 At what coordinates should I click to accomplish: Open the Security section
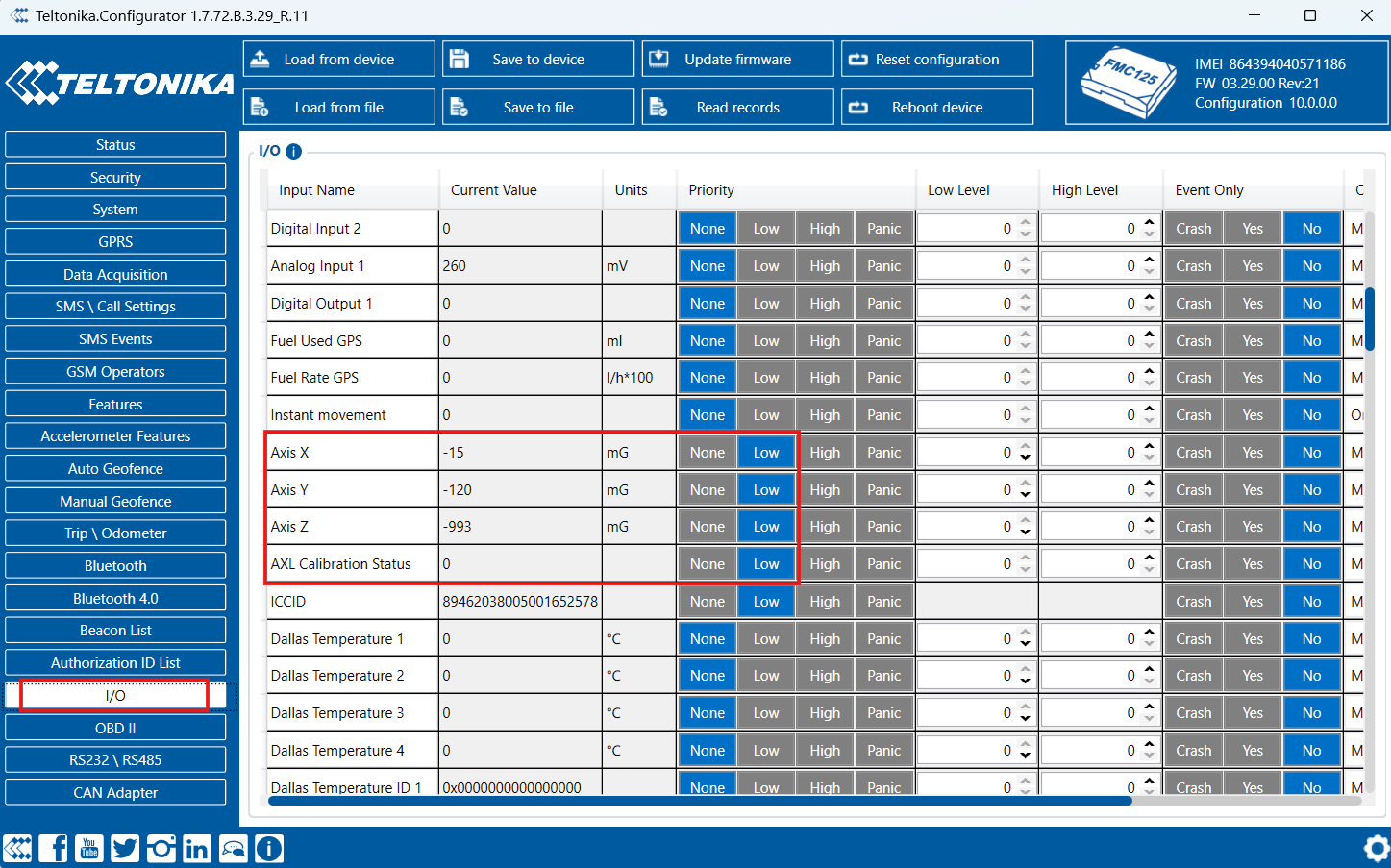coord(115,178)
